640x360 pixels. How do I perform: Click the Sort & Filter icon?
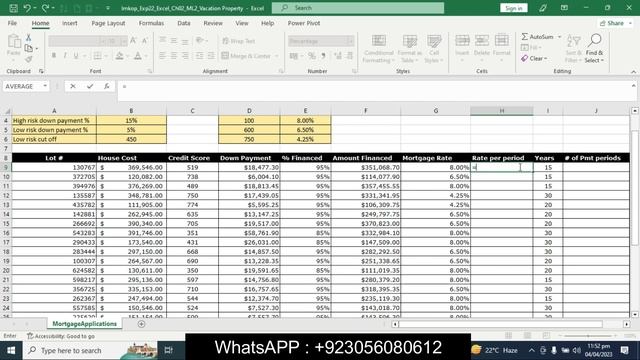(573, 41)
